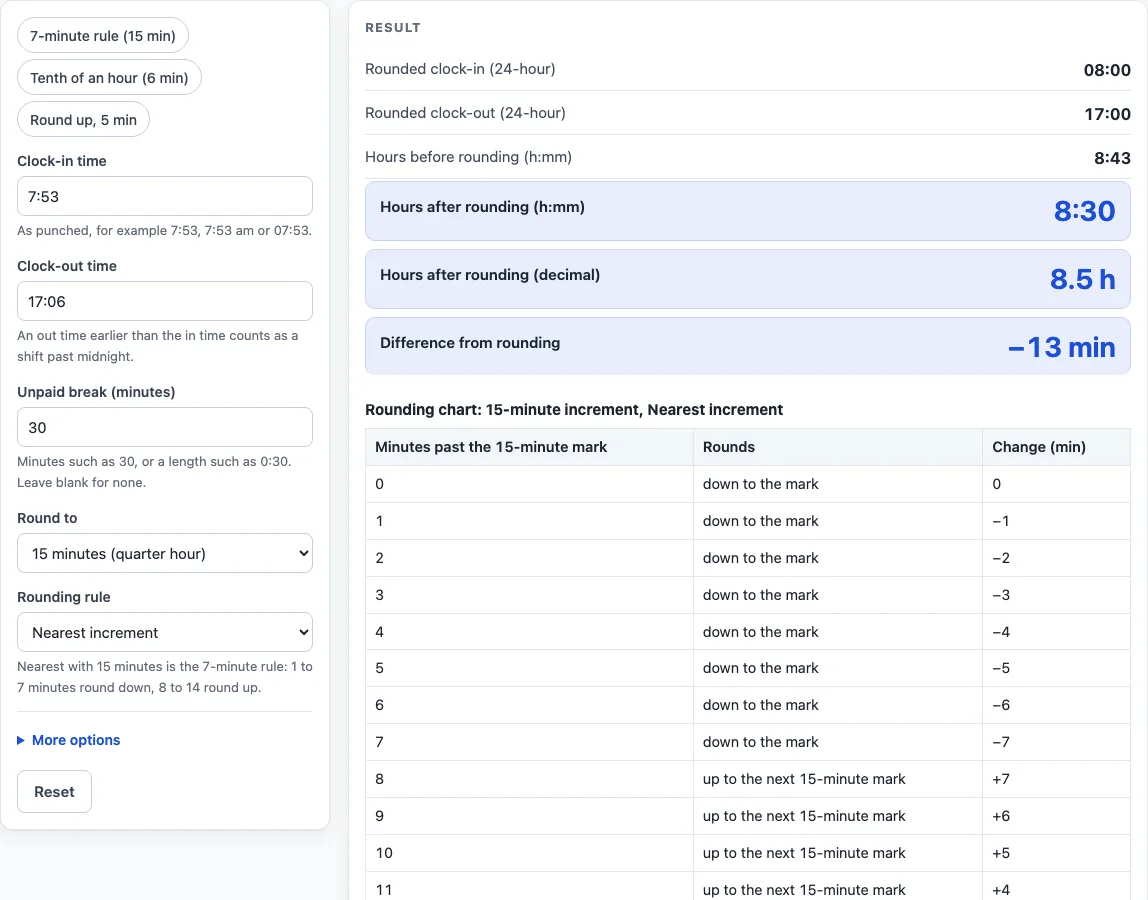The width and height of the screenshot is (1148, 900).
Task: Click the rounded clock-in value 08:00
Action: coord(1107,70)
